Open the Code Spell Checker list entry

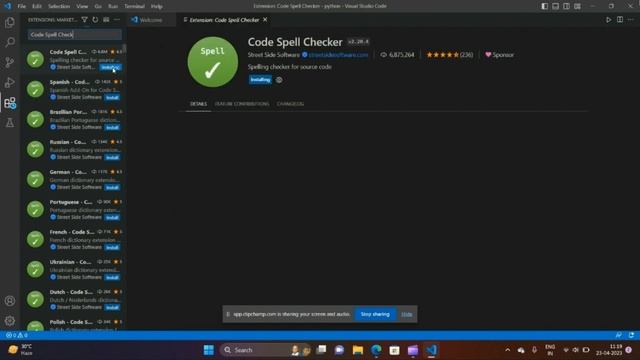pos(73,59)
